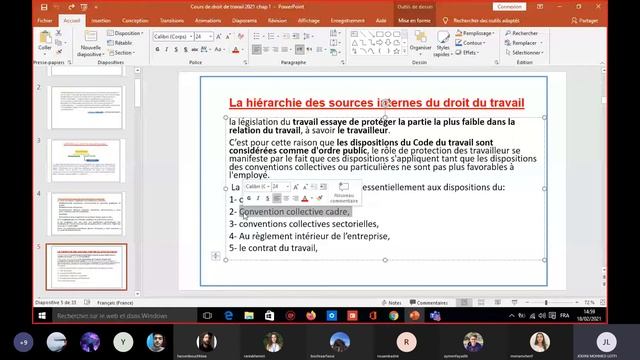Click the Commentaires button in status bar

tap(429, 302)
